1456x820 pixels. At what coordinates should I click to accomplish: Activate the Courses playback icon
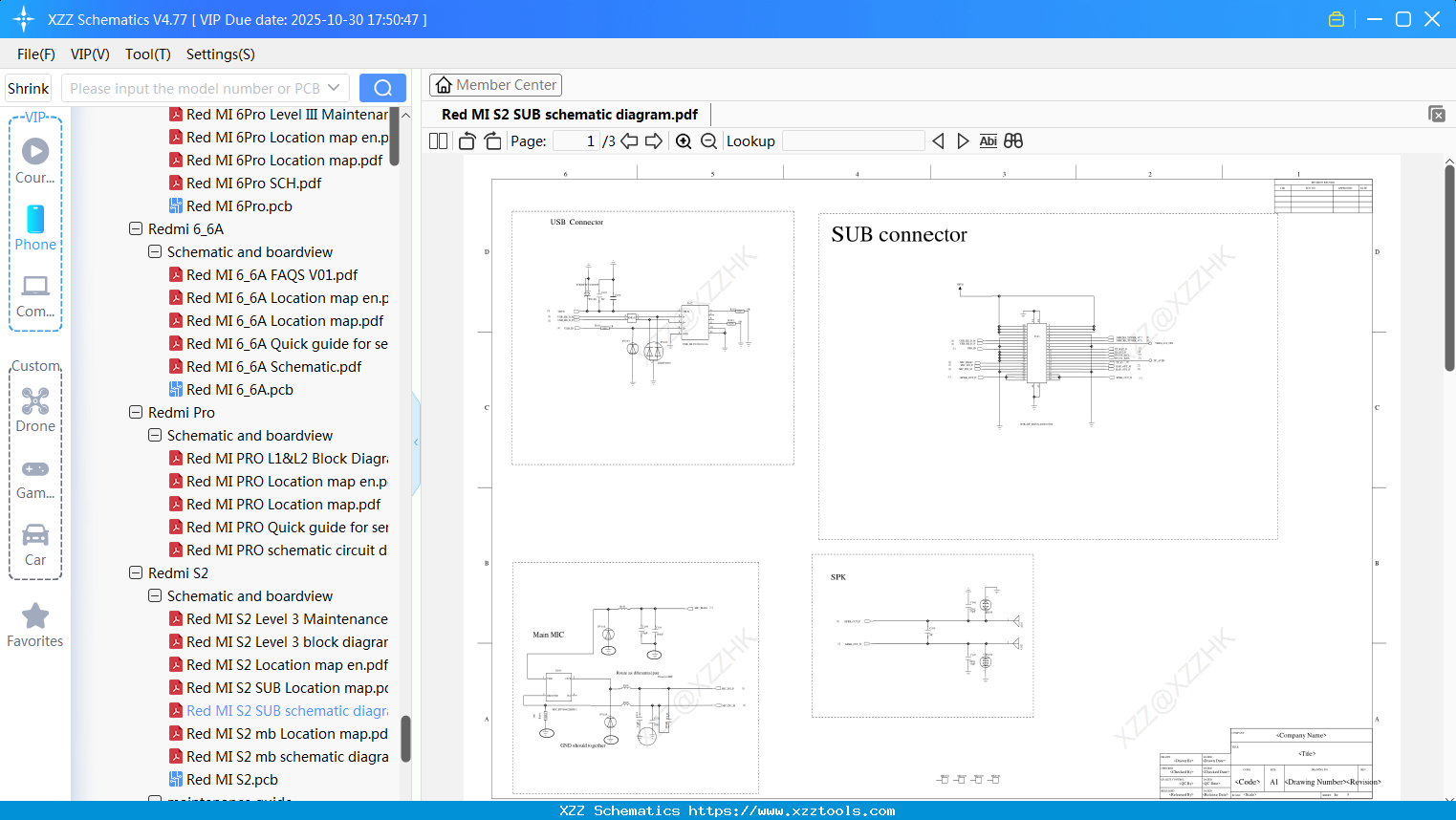pos(35,151)
